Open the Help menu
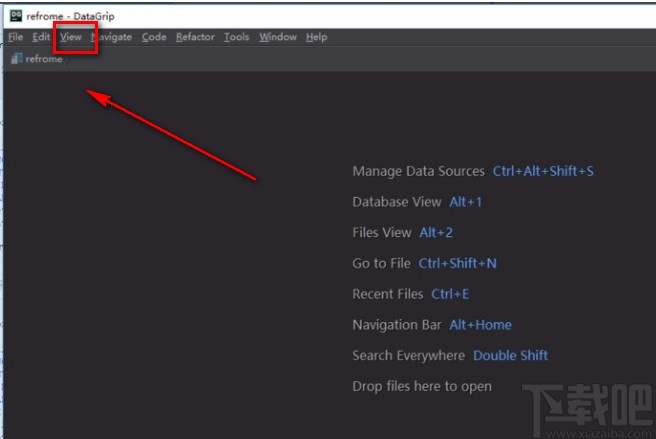656x439 pixels. click(316, 37)
